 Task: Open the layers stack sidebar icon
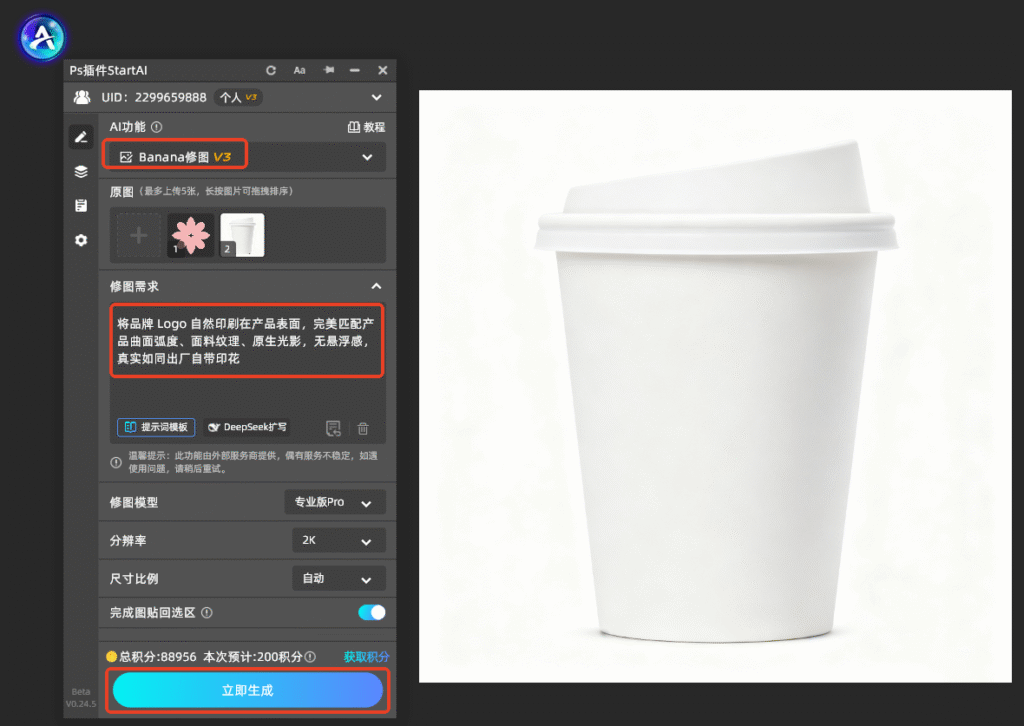click(81, 172)
